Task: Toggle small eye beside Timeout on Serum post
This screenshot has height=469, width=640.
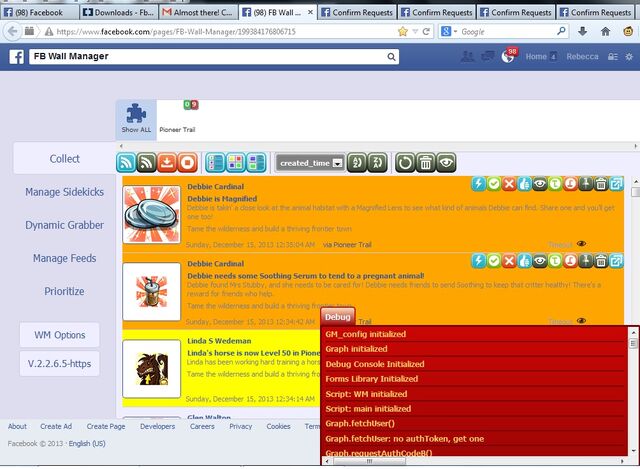Action: [581, 321]
